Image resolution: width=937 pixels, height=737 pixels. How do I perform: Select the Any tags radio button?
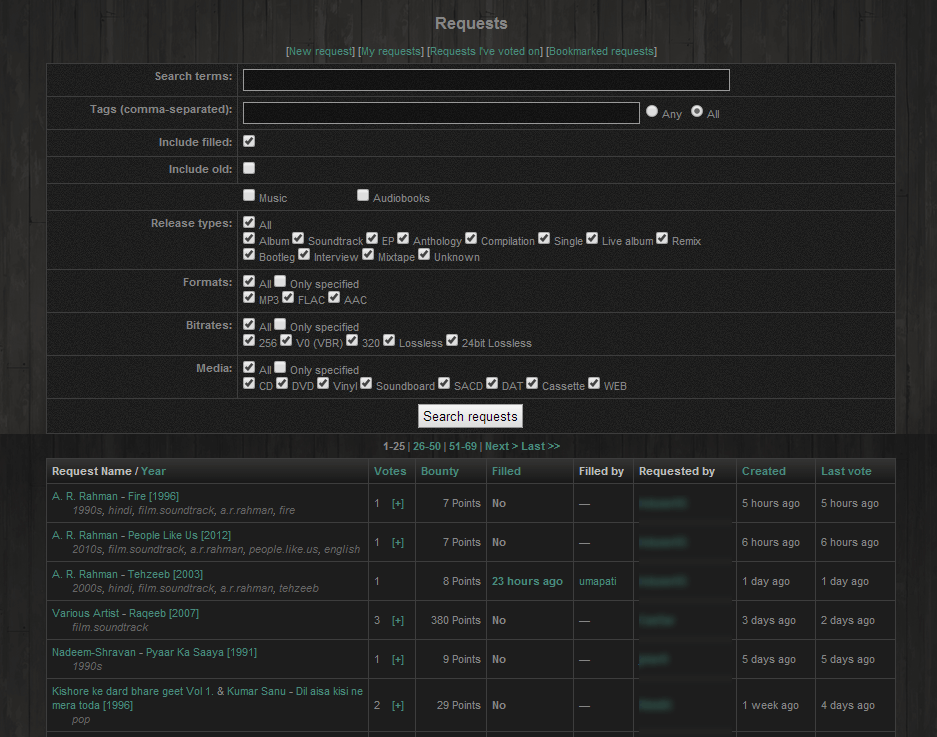[x=652, y=111]
